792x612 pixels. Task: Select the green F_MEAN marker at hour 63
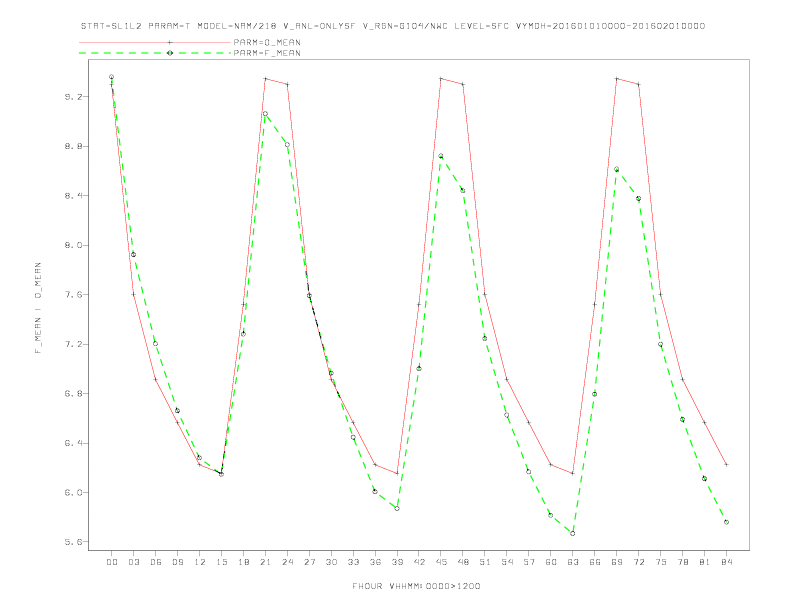[573, 533]
